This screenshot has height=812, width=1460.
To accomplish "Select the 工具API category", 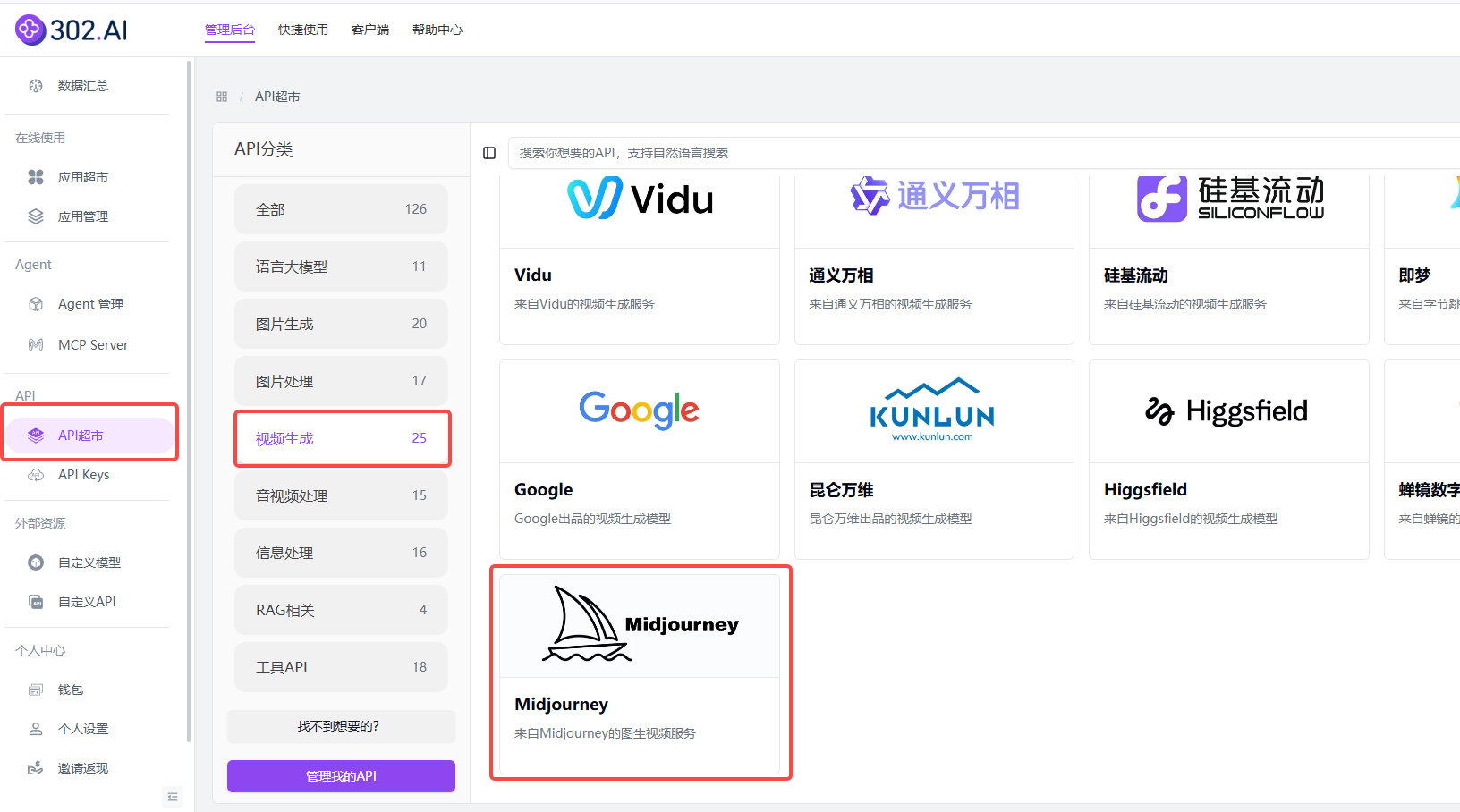I will (341, 667).
